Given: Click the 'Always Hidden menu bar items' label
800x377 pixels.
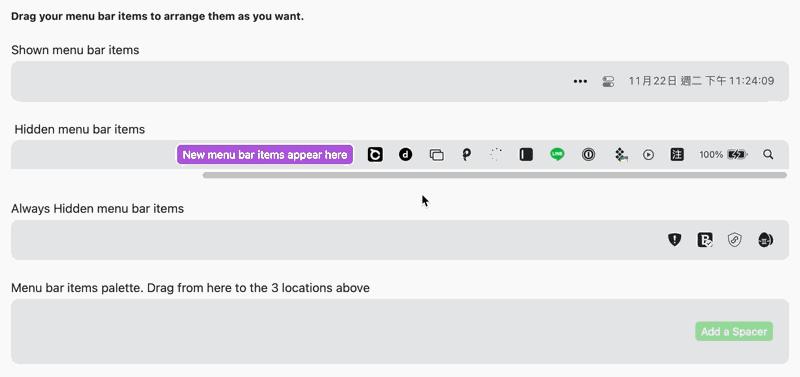Looking at the screenshot, I should pyautogui.click(x=97, y=209).
